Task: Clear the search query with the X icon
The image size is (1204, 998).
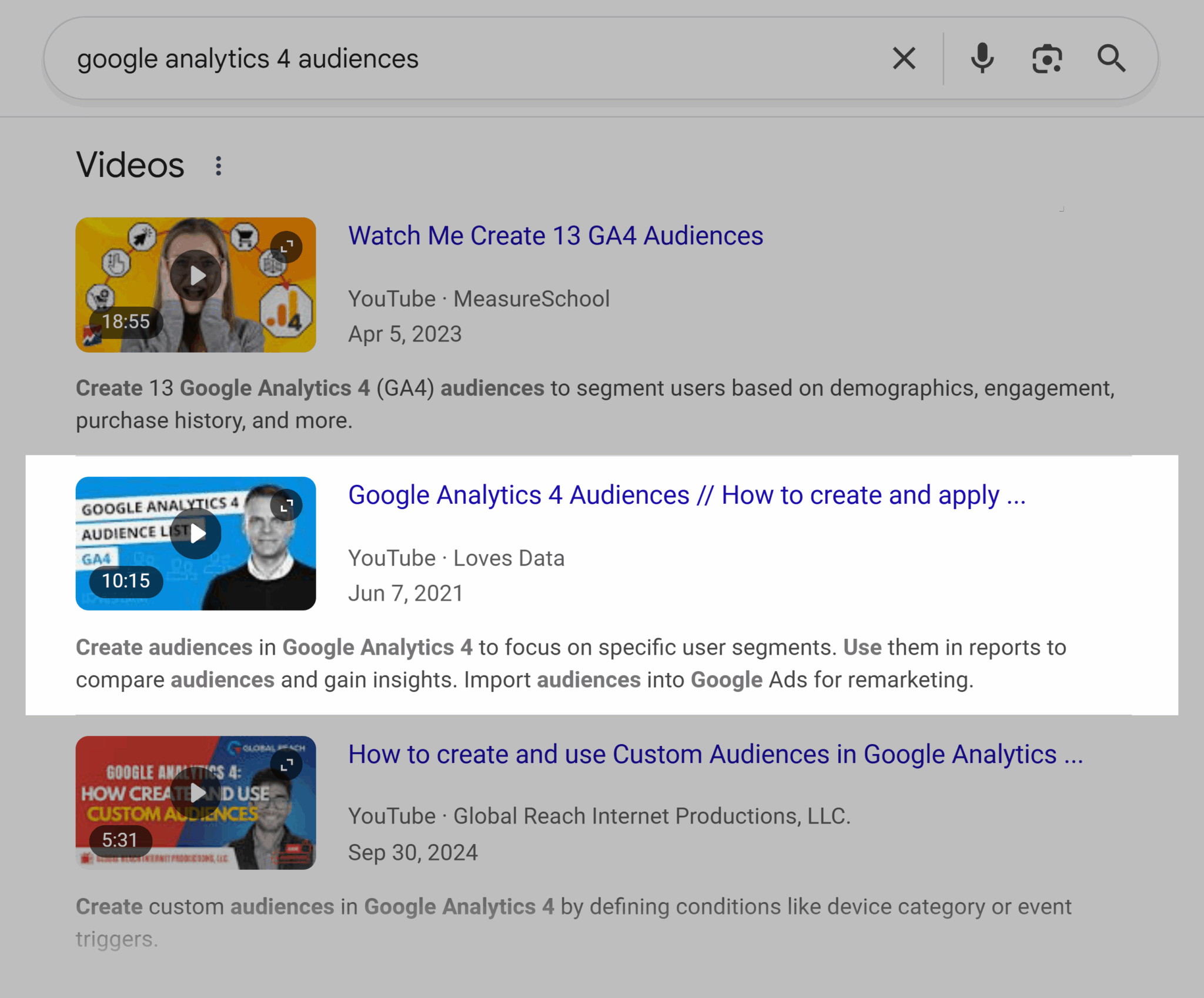Action: click(x=904, y=58)
